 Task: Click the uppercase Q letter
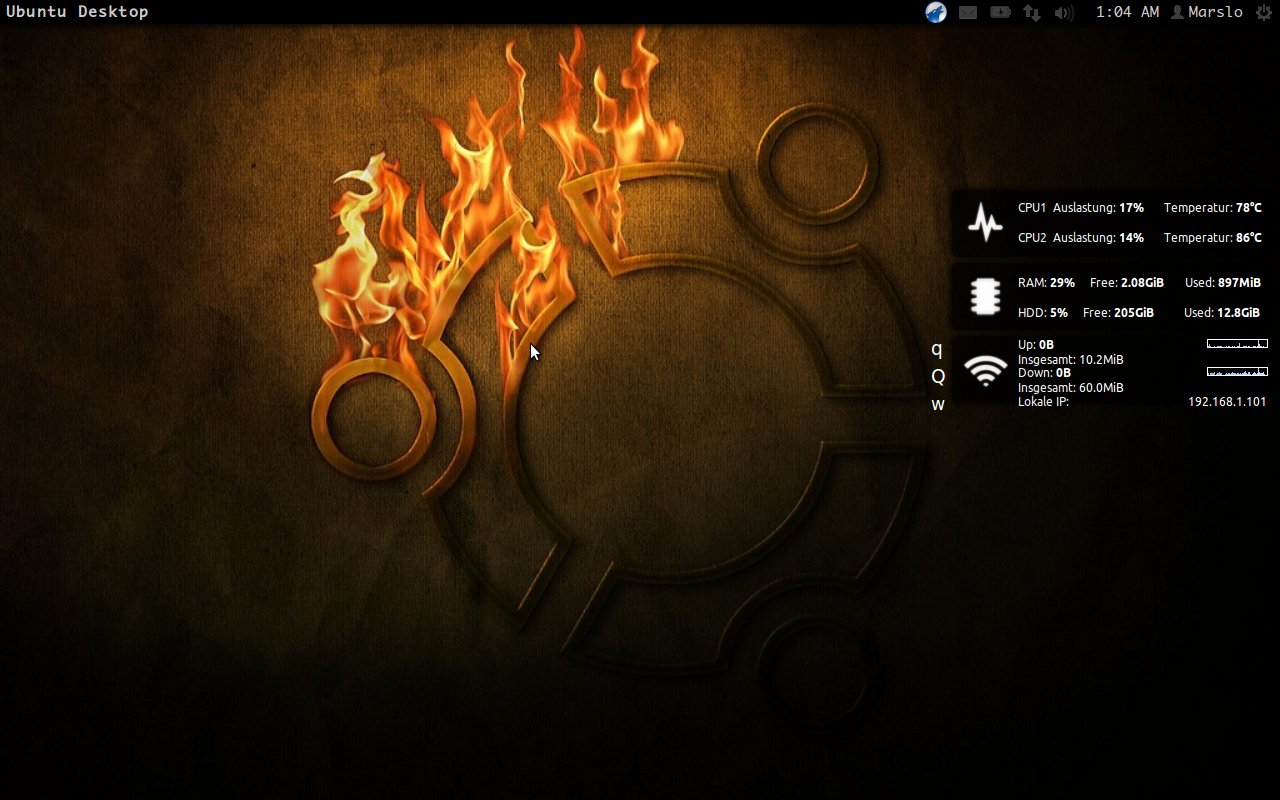coord(938,376)
